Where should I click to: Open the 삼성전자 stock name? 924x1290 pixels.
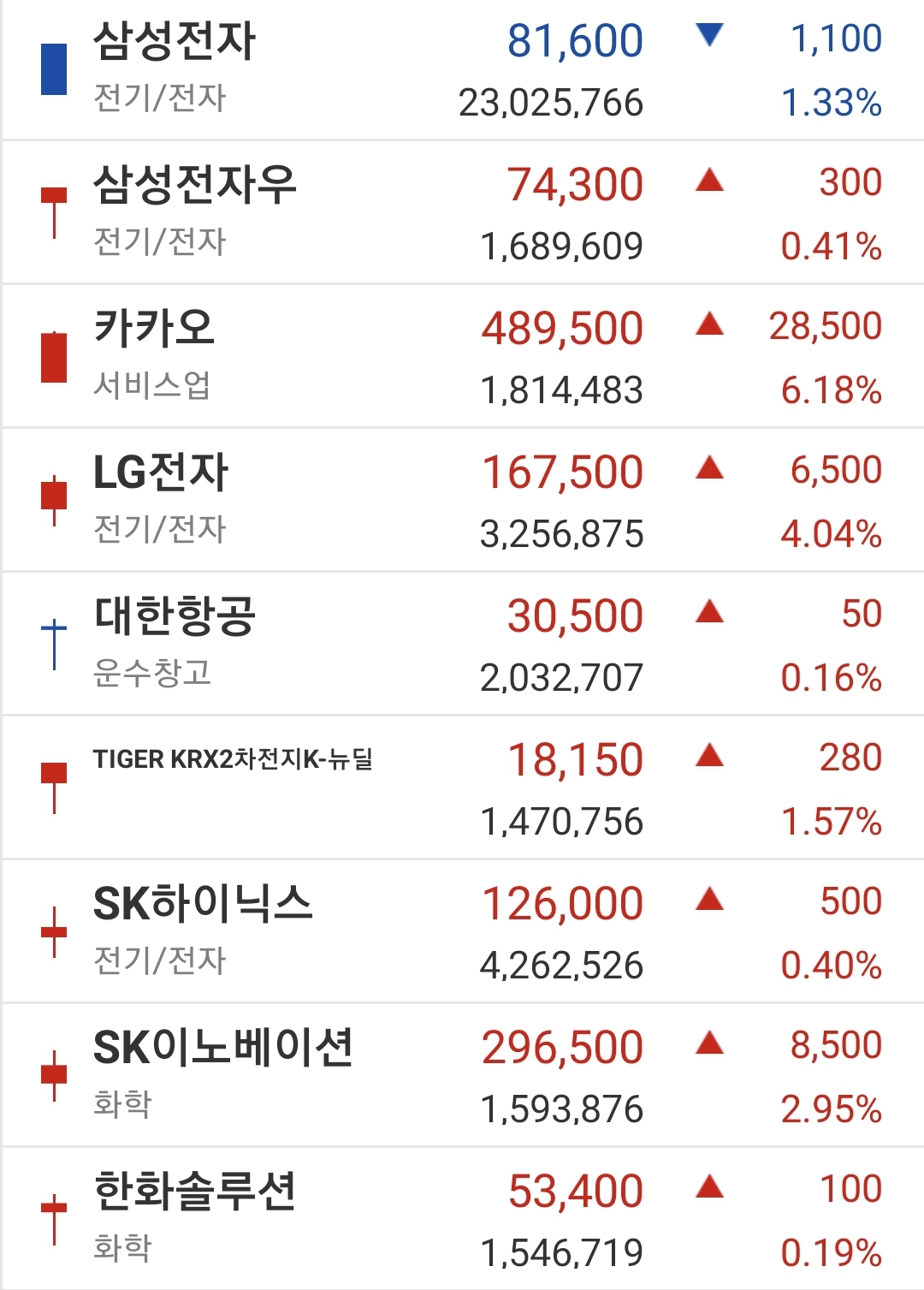[175, 41]
